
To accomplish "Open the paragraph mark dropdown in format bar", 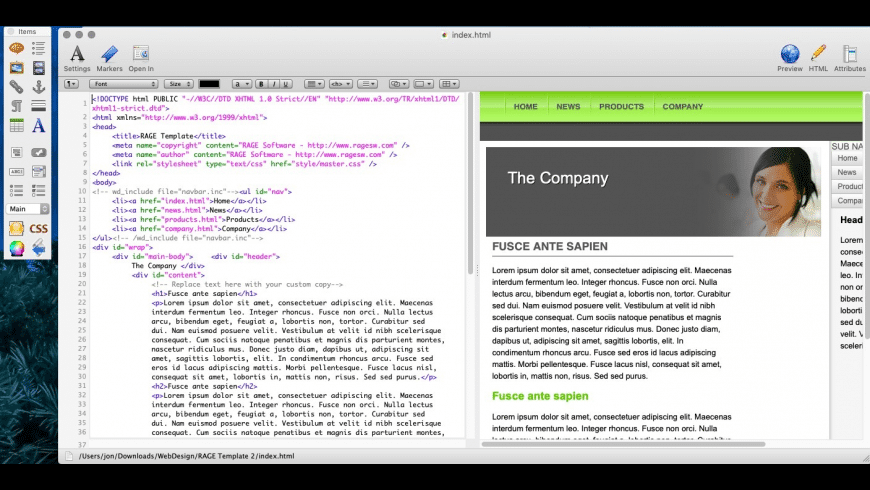I will coord(71,84).
